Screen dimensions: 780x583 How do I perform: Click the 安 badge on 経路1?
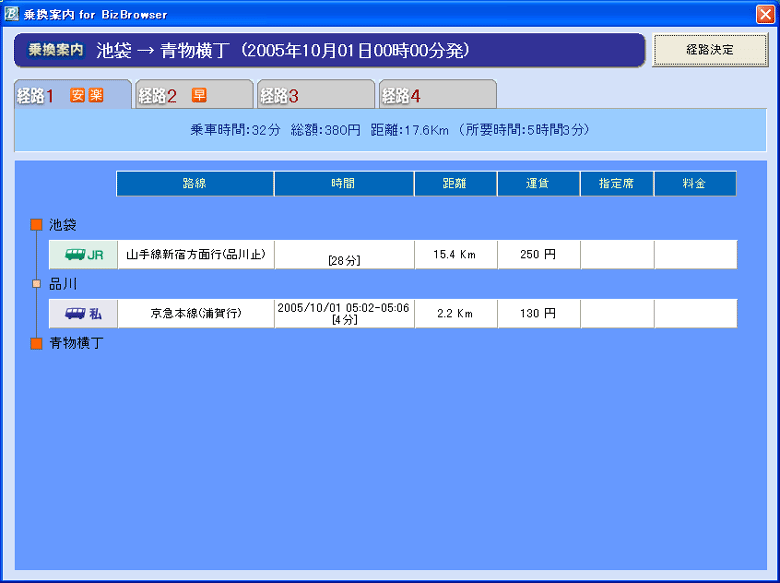(x=77, y=95)
